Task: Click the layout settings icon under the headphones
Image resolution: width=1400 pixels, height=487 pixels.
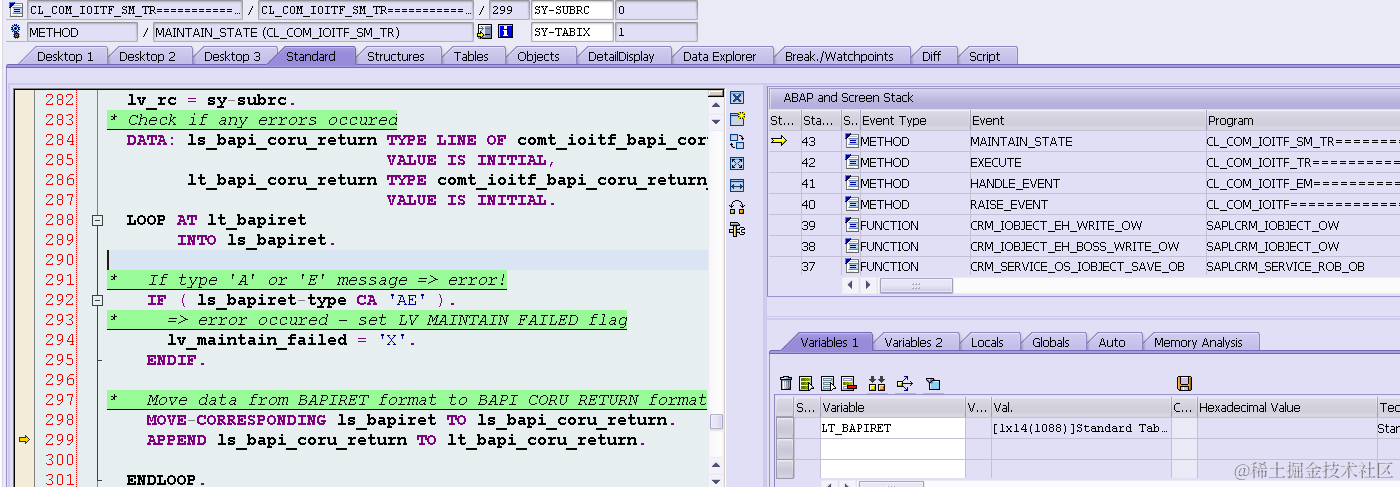Action: [x=737, y=230]
